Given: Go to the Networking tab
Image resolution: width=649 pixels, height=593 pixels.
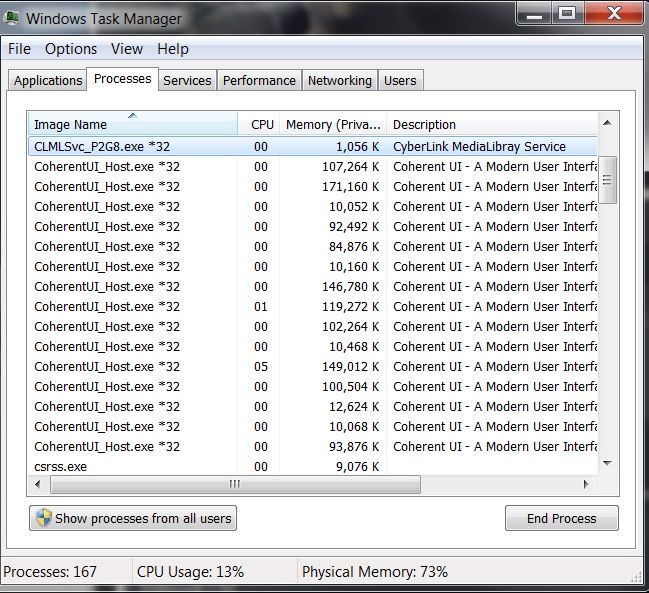Looking at the screenshot, I should click(339, 80).
